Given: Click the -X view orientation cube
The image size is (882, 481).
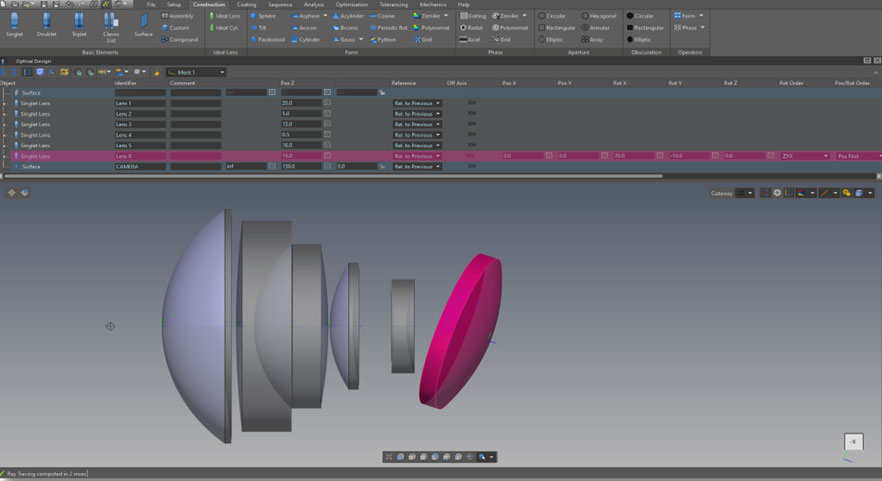Looking at the screenshot, I should 853,442.
